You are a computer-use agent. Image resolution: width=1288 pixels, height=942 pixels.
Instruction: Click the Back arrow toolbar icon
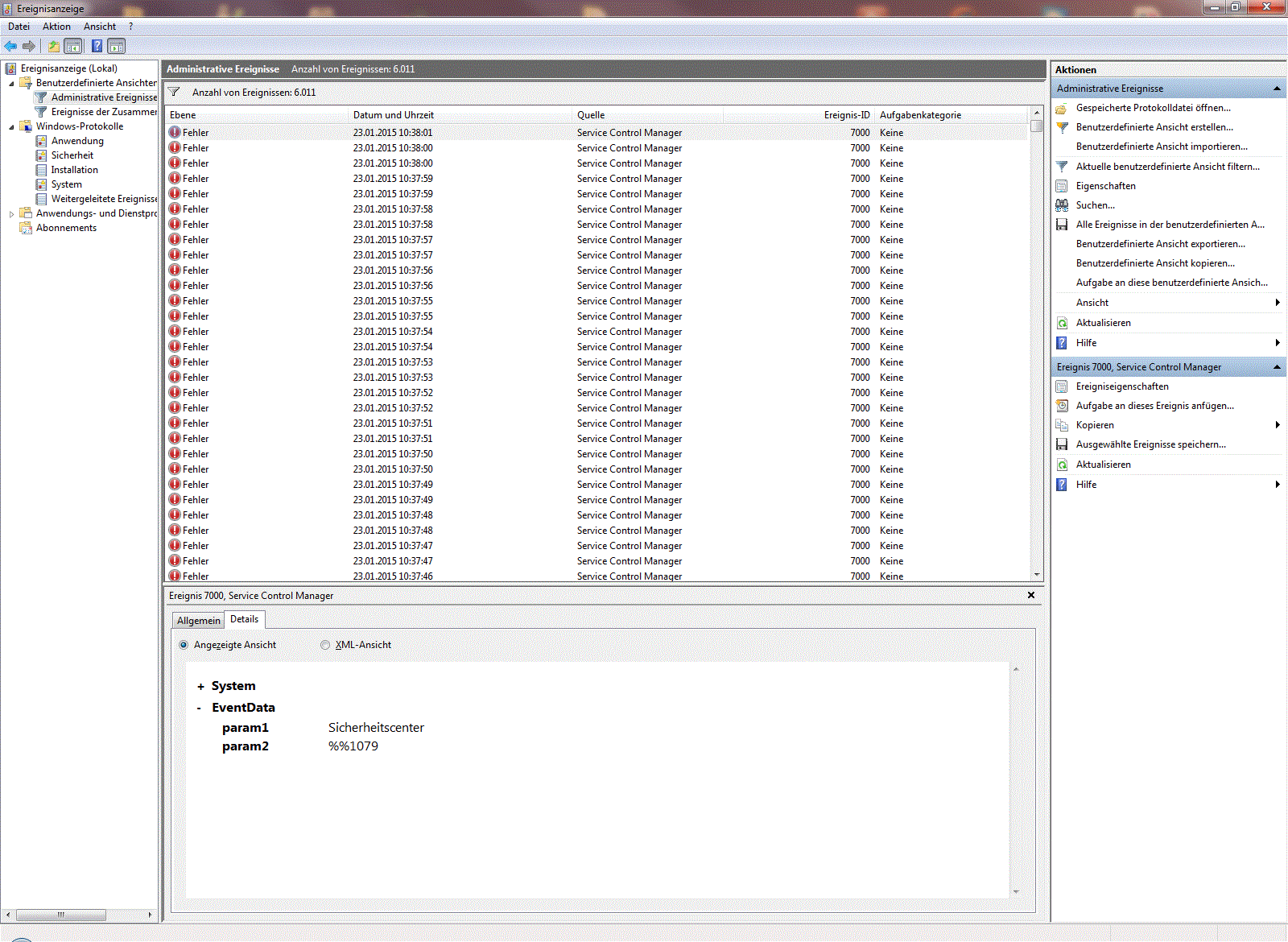[10, 46]
